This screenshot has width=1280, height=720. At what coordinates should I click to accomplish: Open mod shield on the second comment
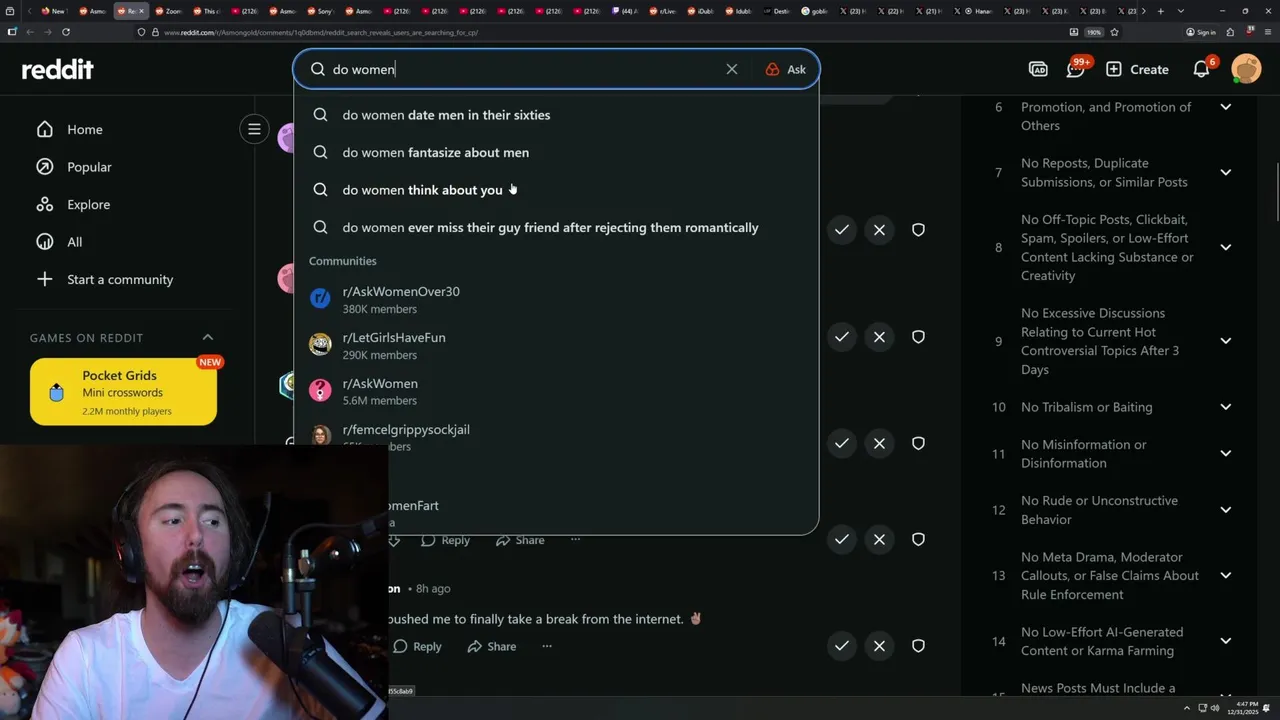(918, 337)
